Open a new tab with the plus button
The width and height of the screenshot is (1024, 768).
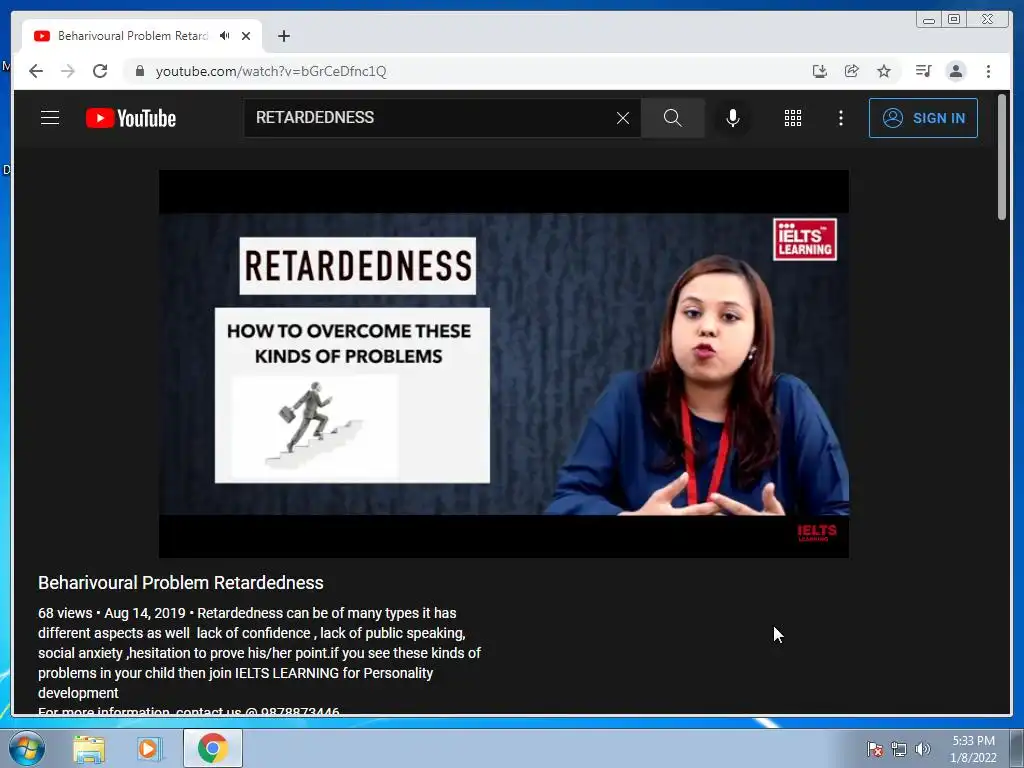[x=283, y=36]
